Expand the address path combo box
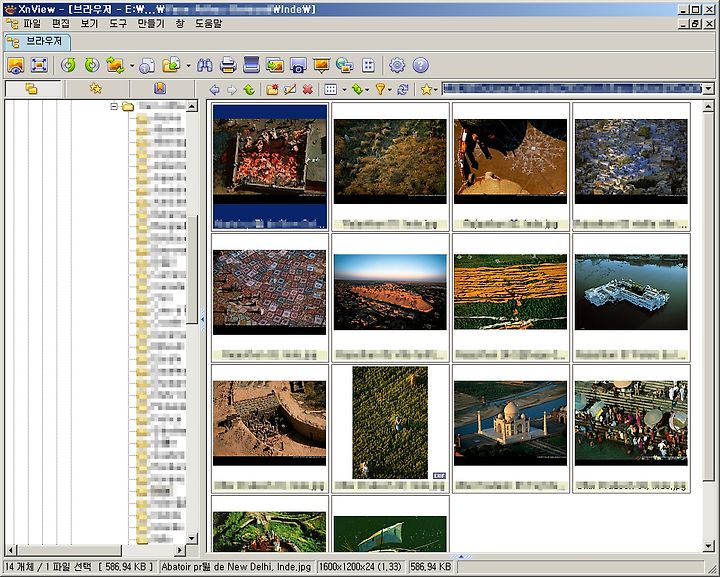720x577 pixels. 709,89
